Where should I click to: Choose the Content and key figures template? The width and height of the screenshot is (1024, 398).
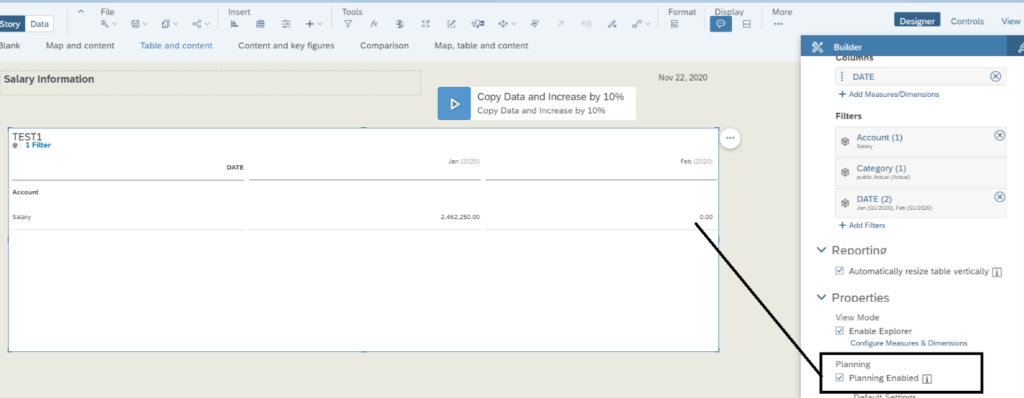(x=286, y=46)
